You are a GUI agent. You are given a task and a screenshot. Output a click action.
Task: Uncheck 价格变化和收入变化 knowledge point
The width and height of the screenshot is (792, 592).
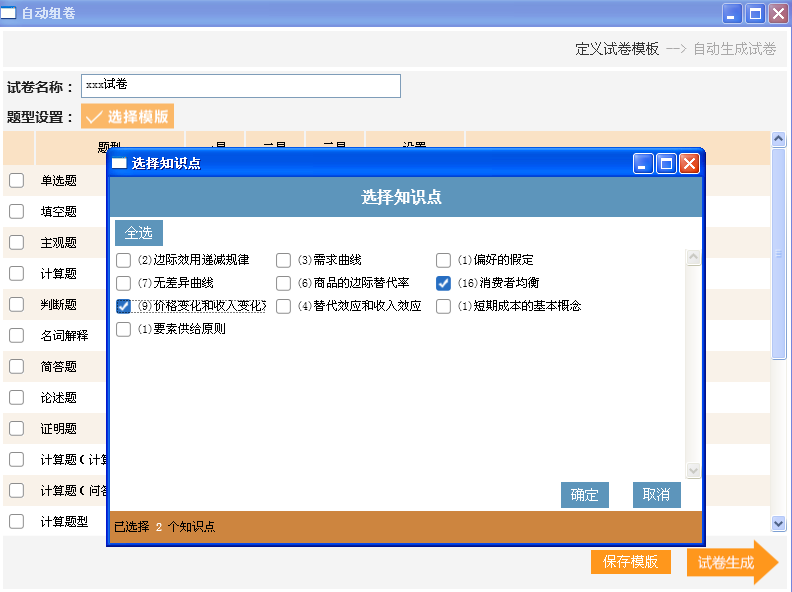pyautogui.click(x=124, y=306)
